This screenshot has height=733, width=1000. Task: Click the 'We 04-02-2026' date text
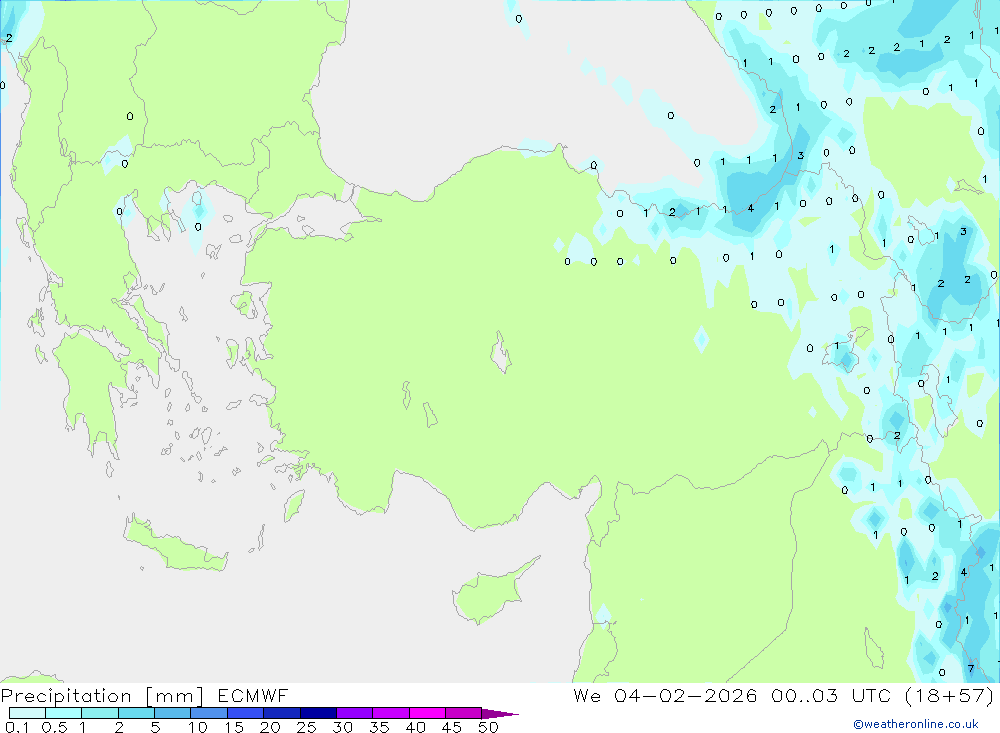665,695
